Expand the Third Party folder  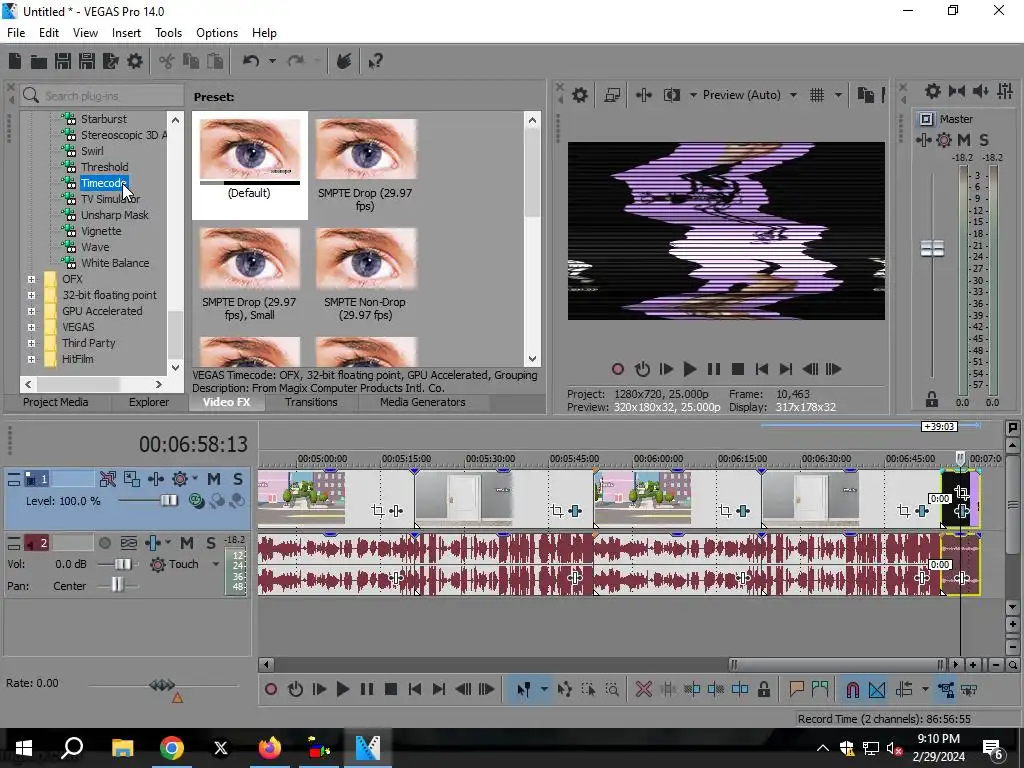[x=31, y=343]
